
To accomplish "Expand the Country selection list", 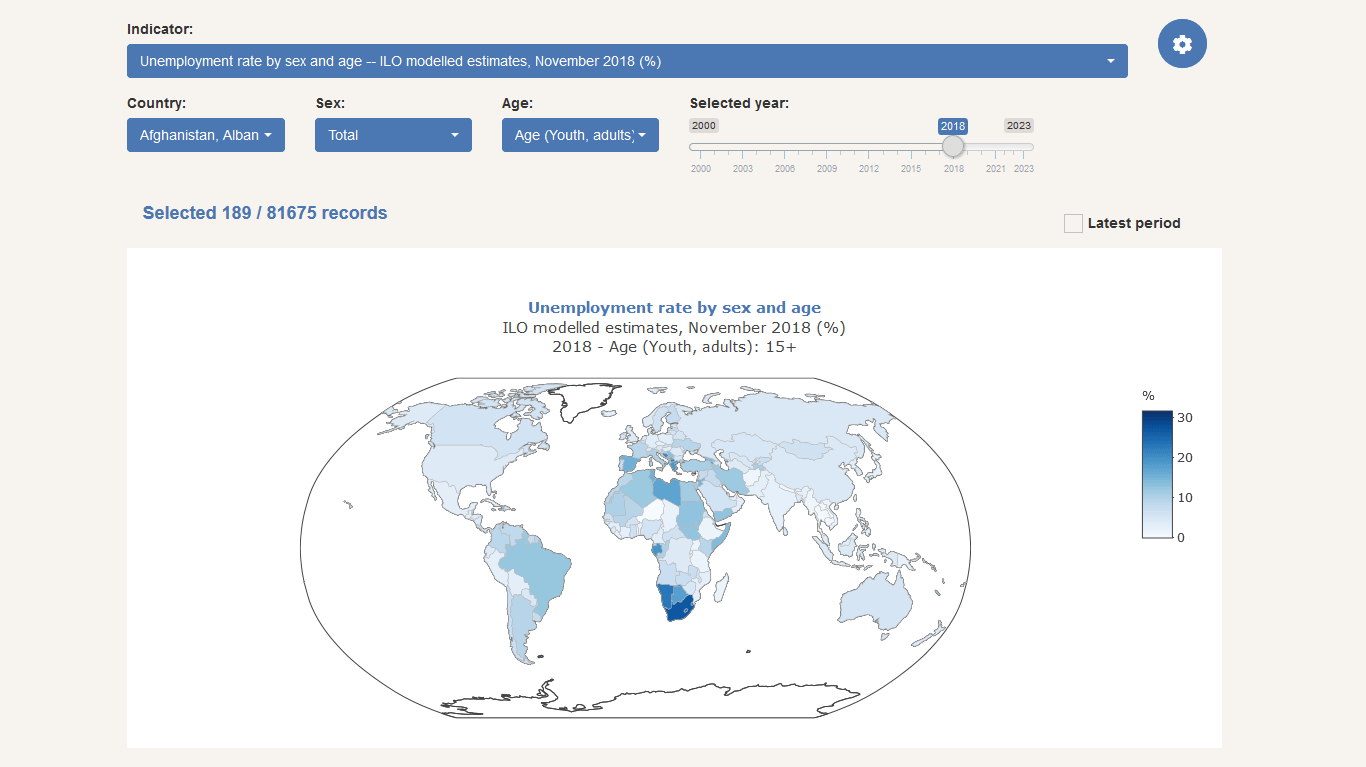I will point(205,135).
